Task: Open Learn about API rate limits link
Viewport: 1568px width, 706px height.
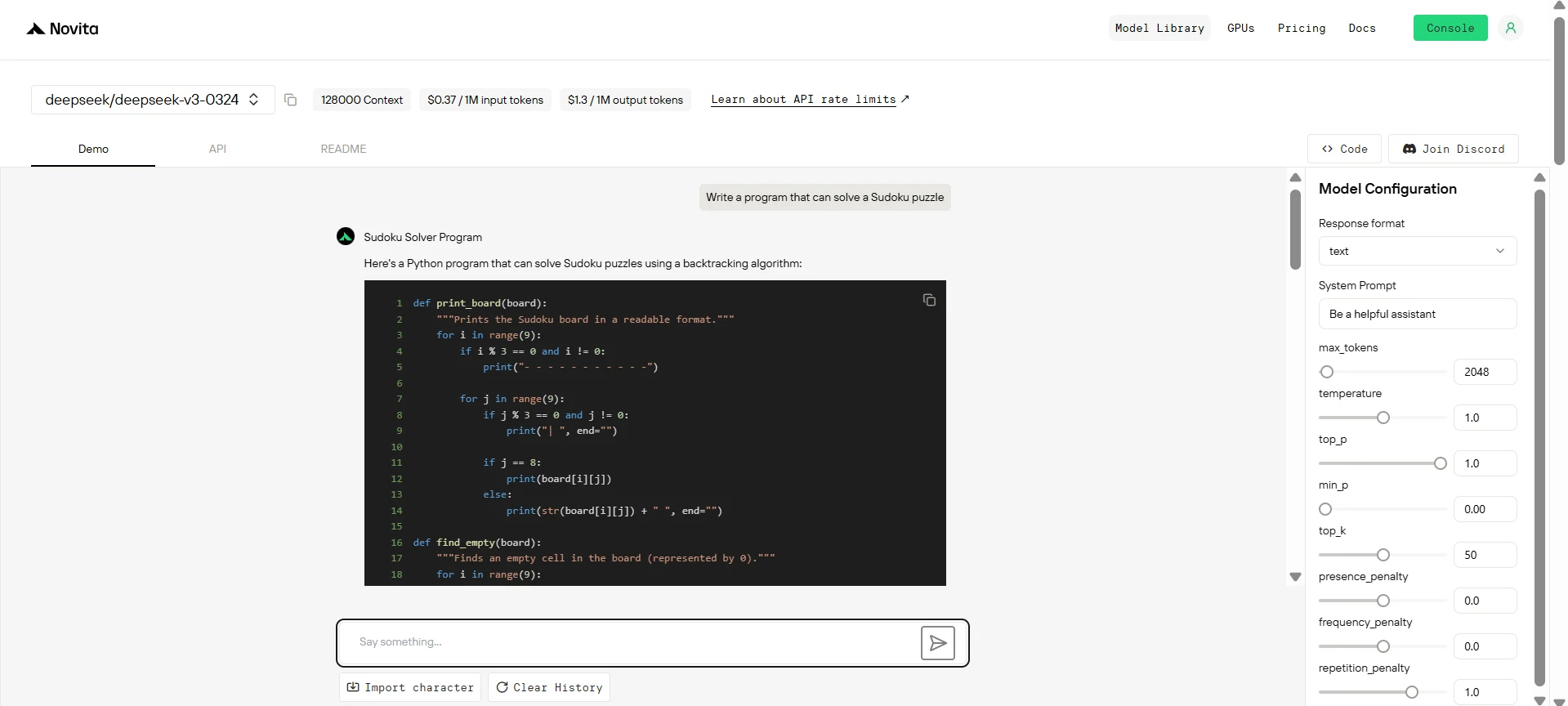Action: click(x=803, y=99)
